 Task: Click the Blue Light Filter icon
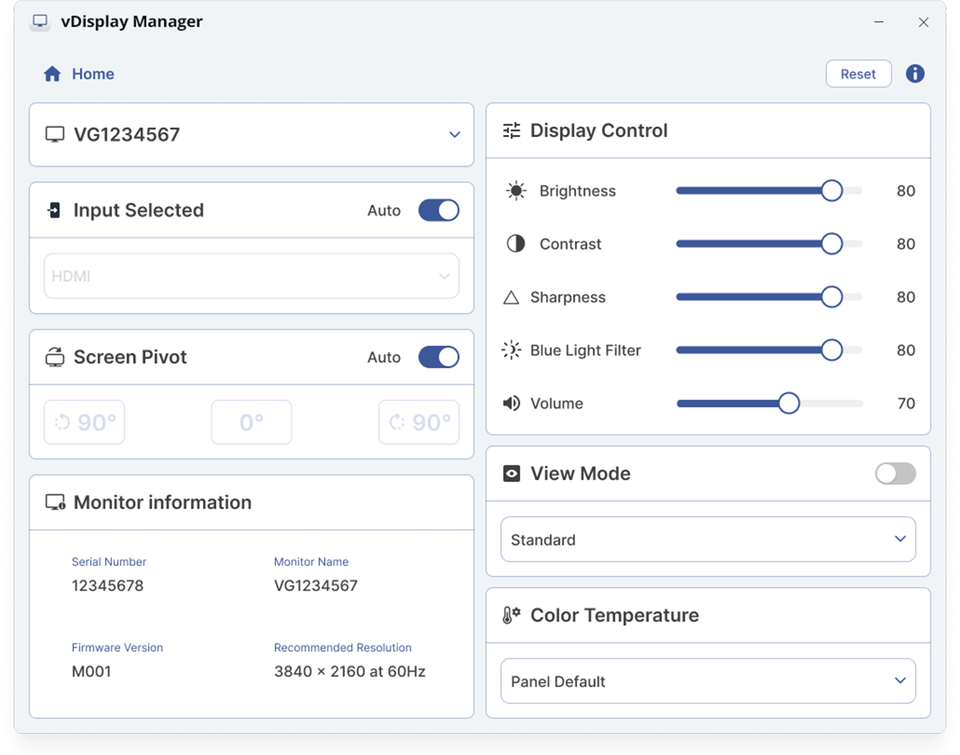[x=511, y=350]
